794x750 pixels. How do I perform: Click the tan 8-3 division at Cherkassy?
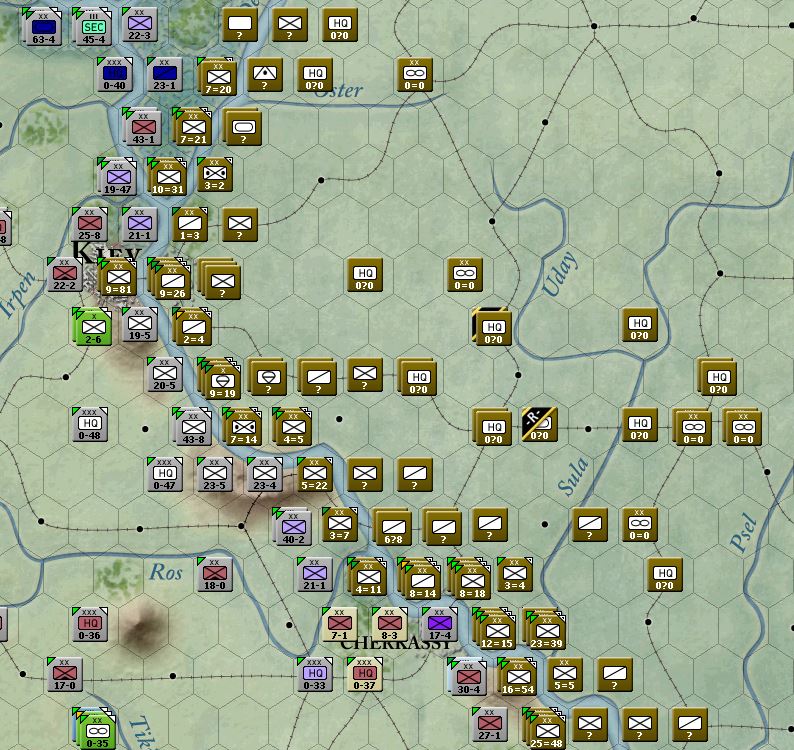[389, 624]
